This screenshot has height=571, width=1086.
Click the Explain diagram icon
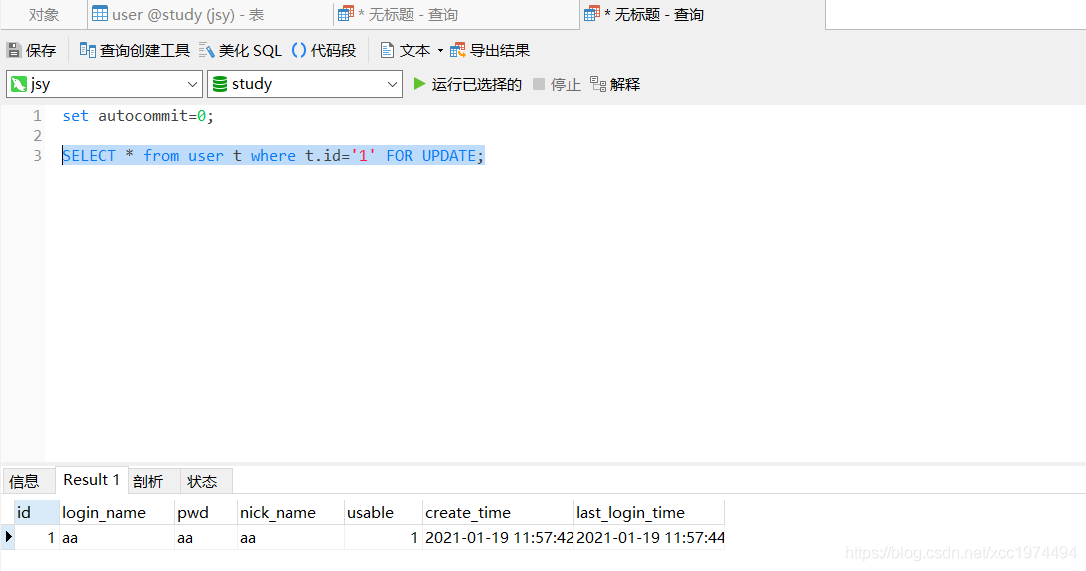click(598, 84)
